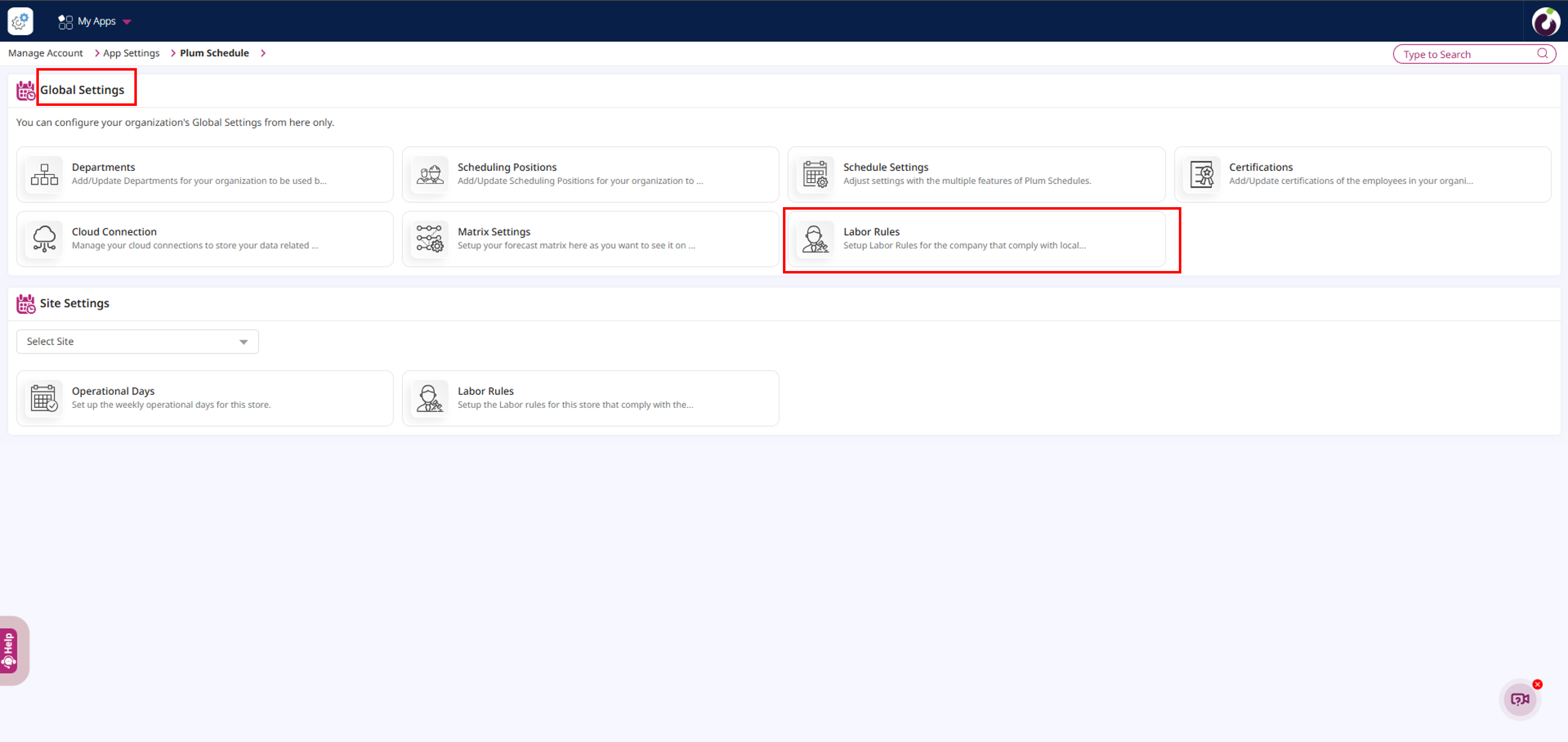Screen dimensions: 1568x742
Task: Open the Help side tab
Action: click(9, 651)
